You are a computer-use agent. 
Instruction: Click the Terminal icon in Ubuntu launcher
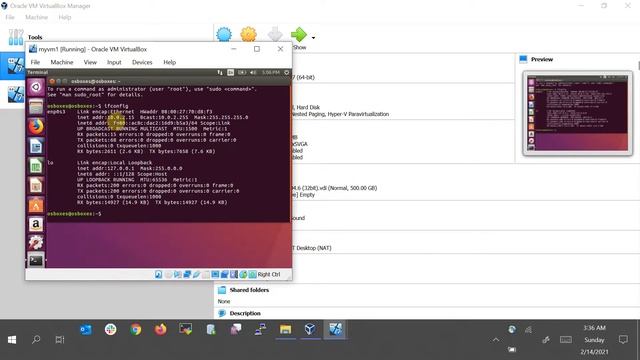pos(36,260)
